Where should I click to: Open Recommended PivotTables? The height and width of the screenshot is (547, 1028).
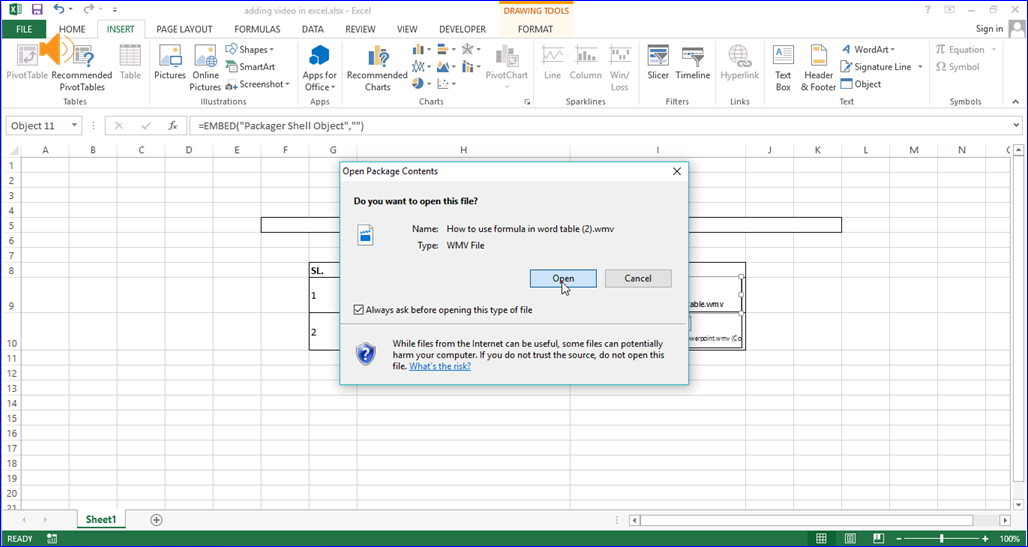82,68
